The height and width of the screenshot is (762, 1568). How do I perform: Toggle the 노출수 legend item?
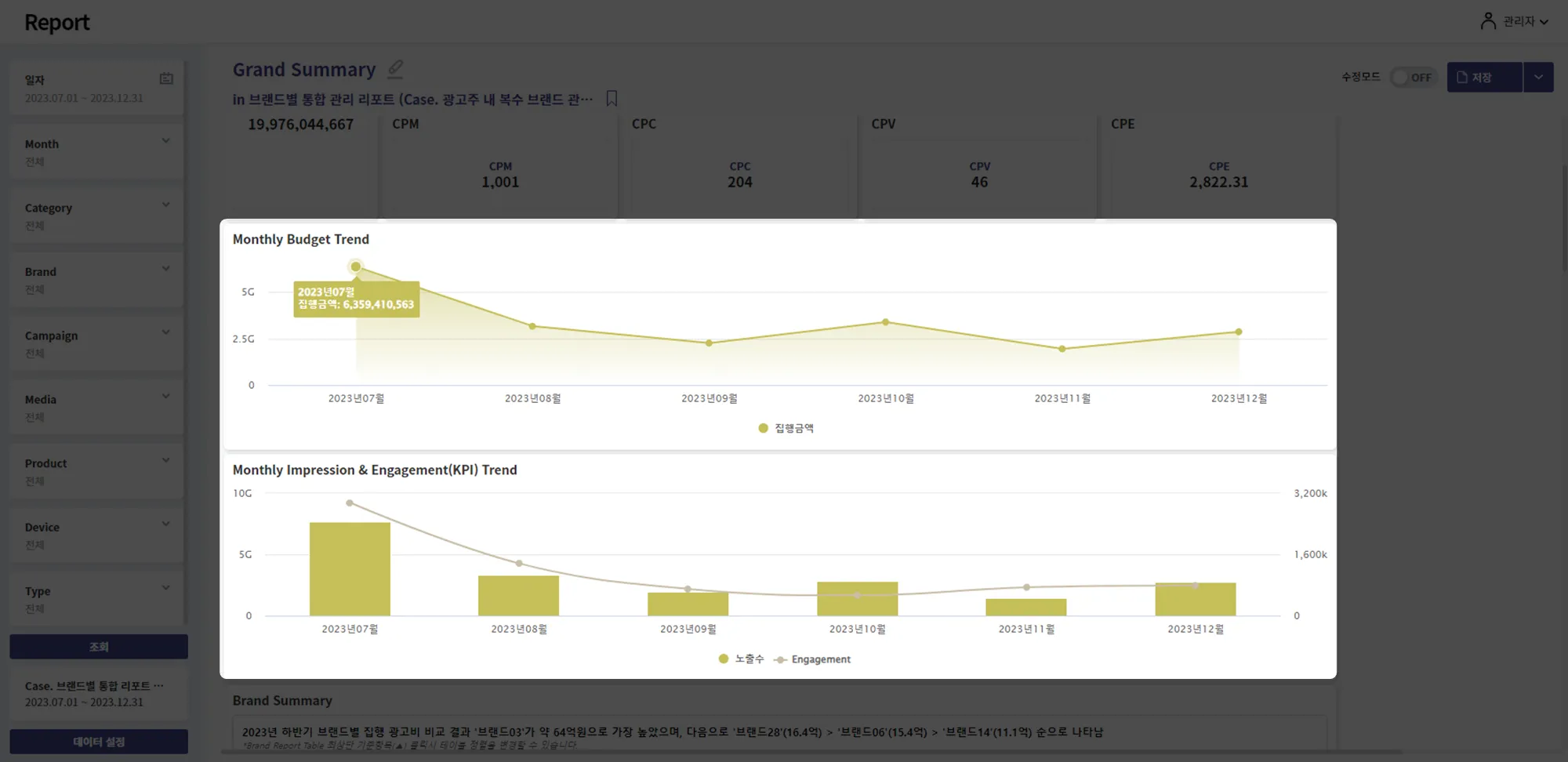coord(741,659)
